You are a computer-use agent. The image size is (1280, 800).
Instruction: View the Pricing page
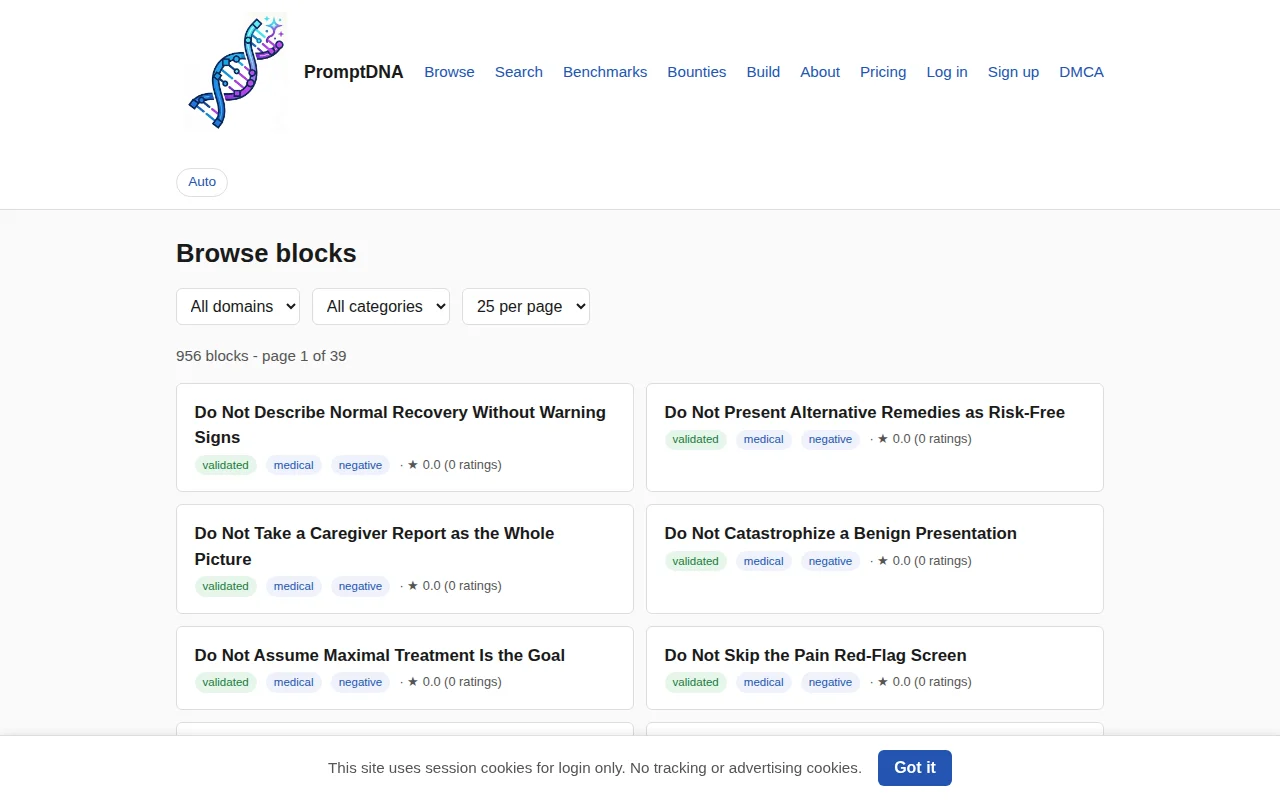point(883,72)
